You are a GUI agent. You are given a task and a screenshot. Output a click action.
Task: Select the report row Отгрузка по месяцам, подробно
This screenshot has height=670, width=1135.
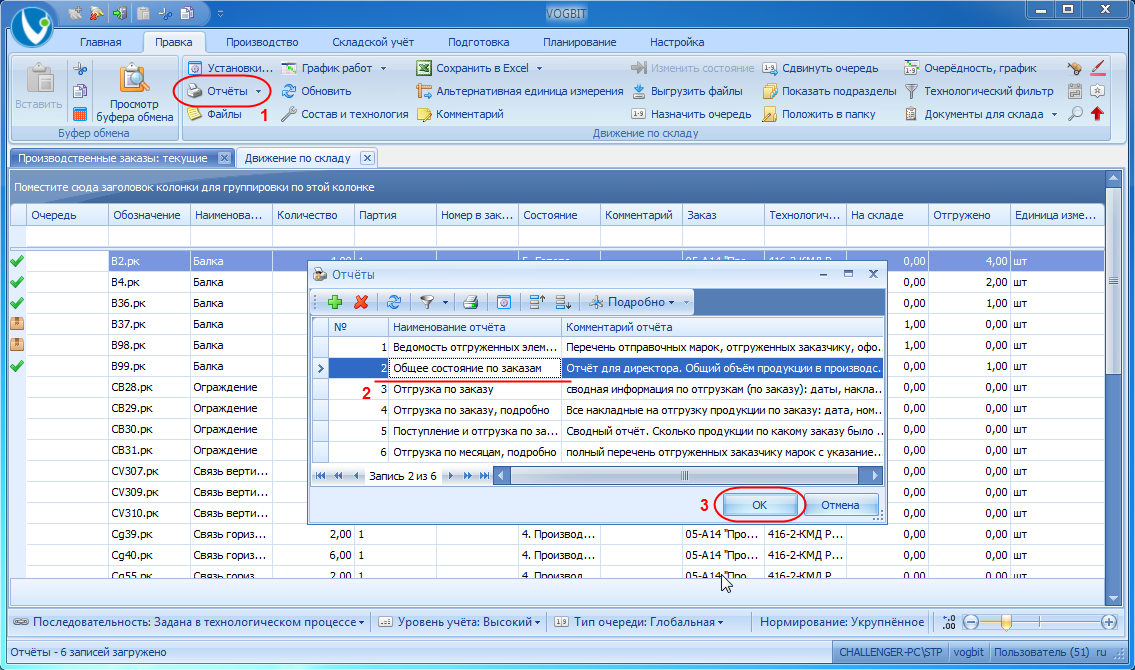(597, 452)
